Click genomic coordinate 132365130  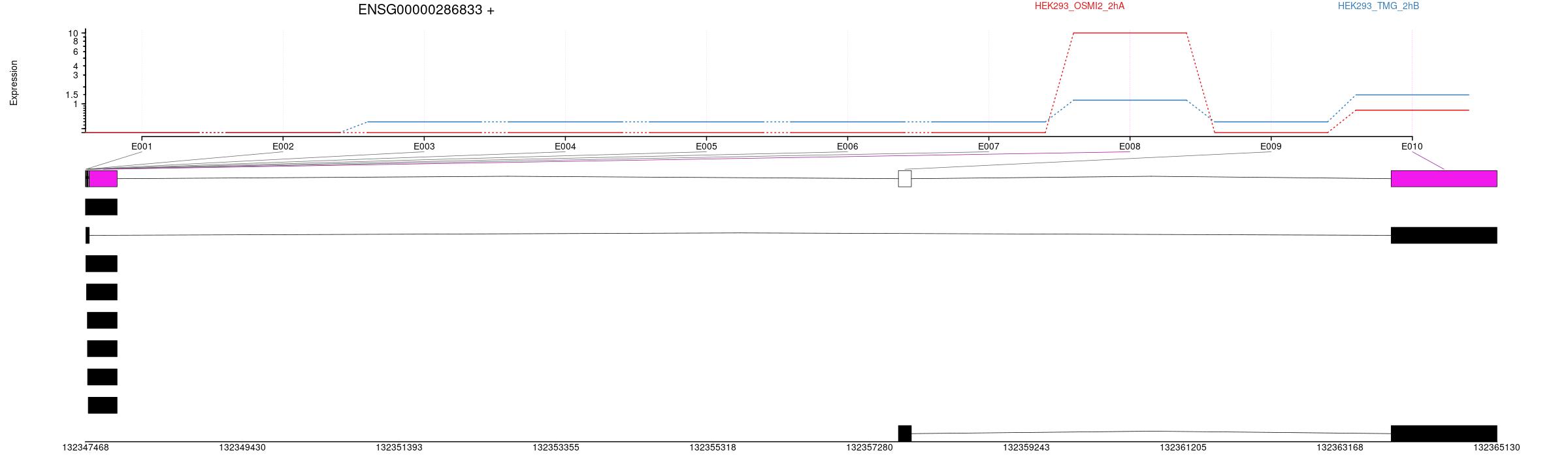point(1497,448)
